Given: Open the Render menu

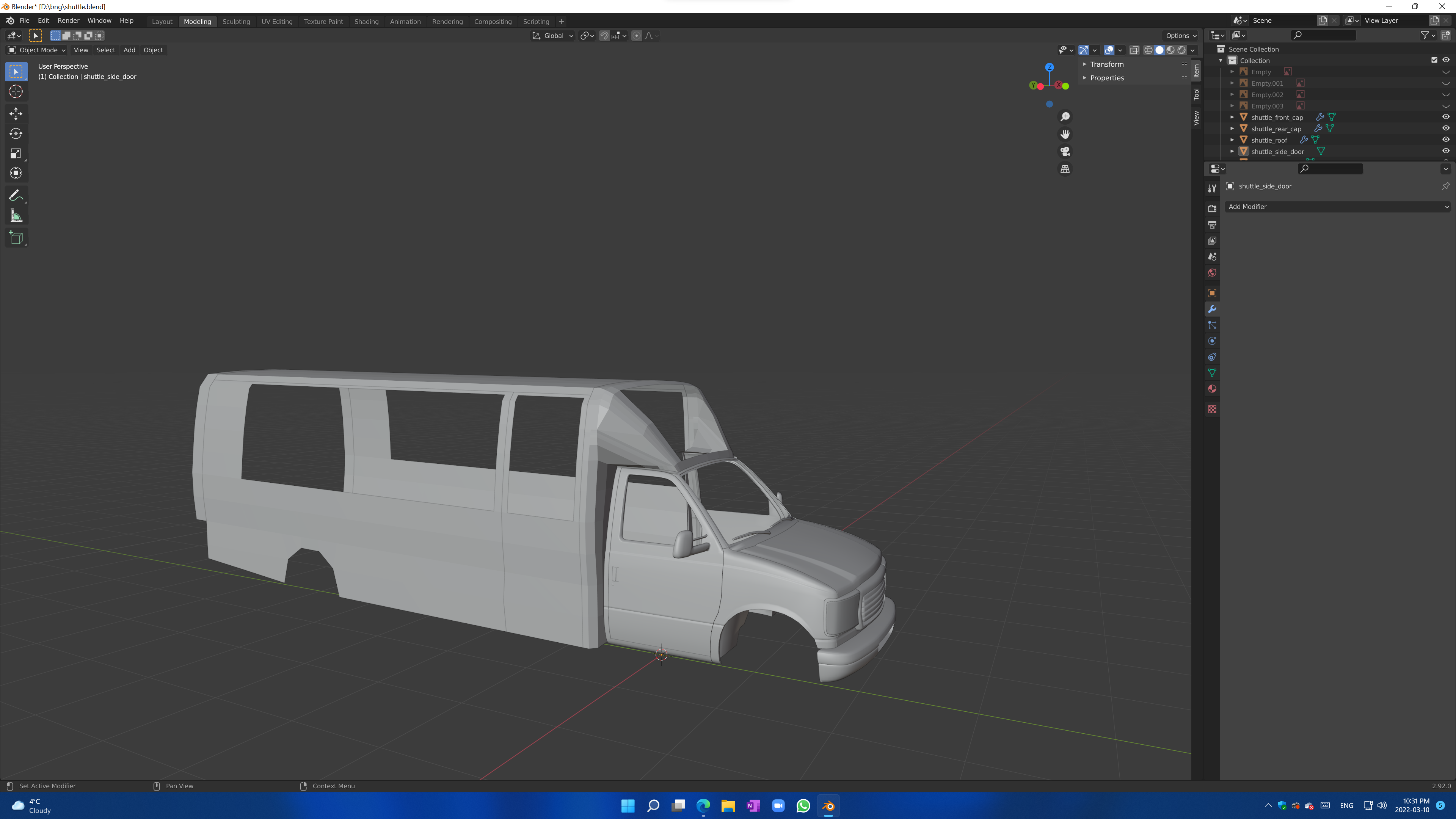Looking at the screenshot, I should (68, 20).
